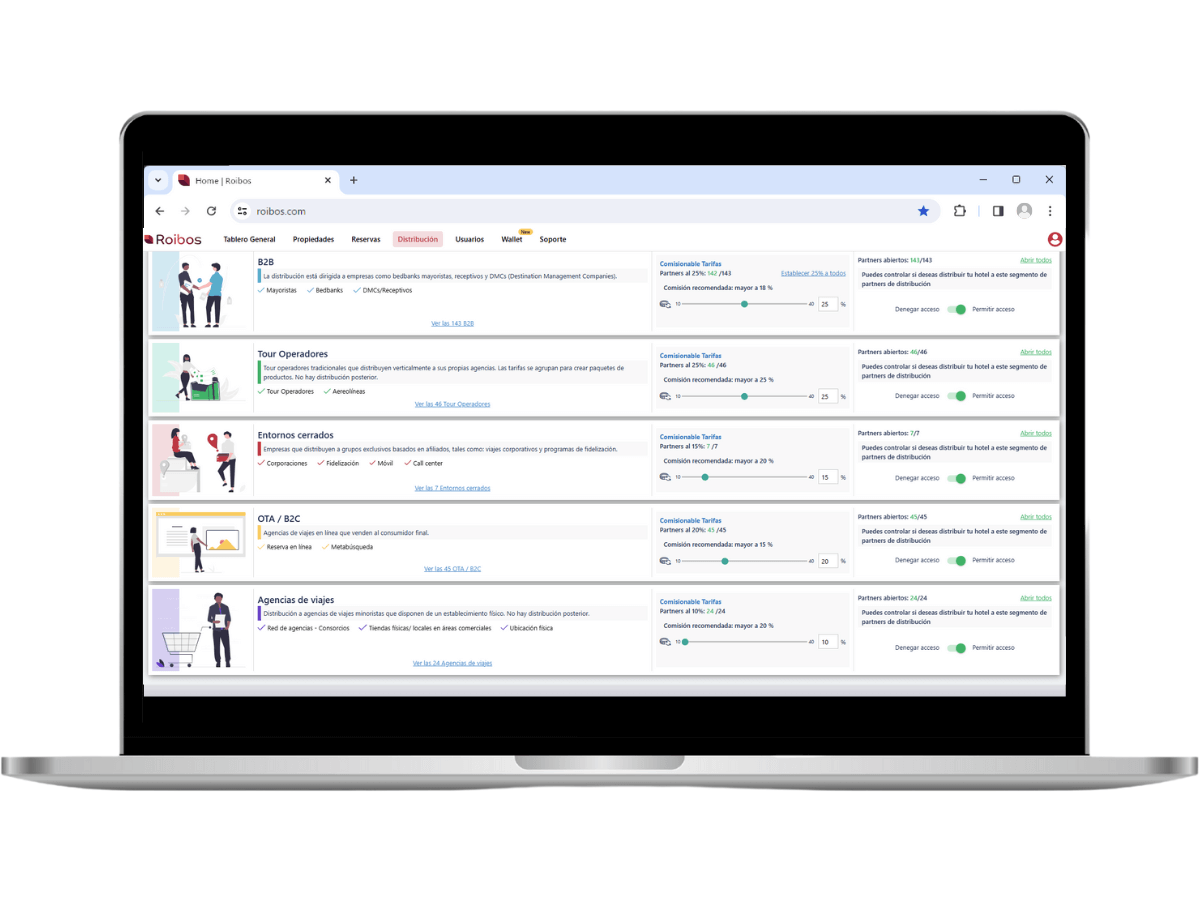Click the browser back arrow
This screenshot has height=900, width=1200.
[x=160, y=211]
